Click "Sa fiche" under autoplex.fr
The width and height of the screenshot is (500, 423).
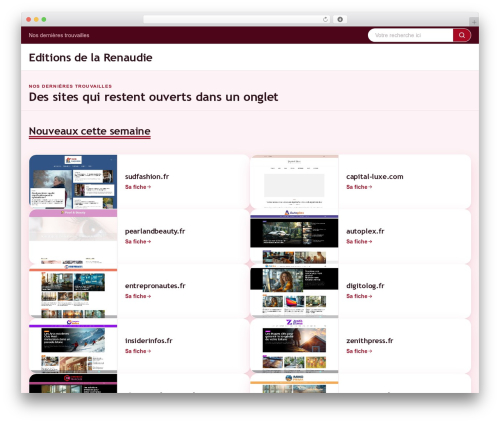pos(359,241)
